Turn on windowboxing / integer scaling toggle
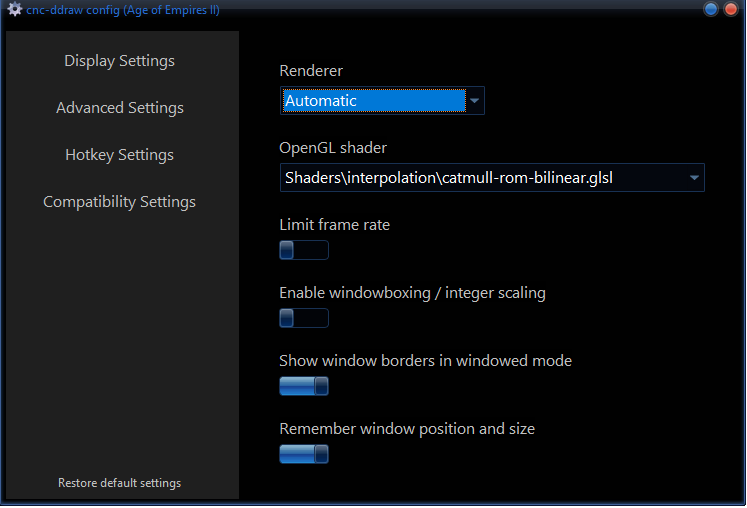 [303, 318]
